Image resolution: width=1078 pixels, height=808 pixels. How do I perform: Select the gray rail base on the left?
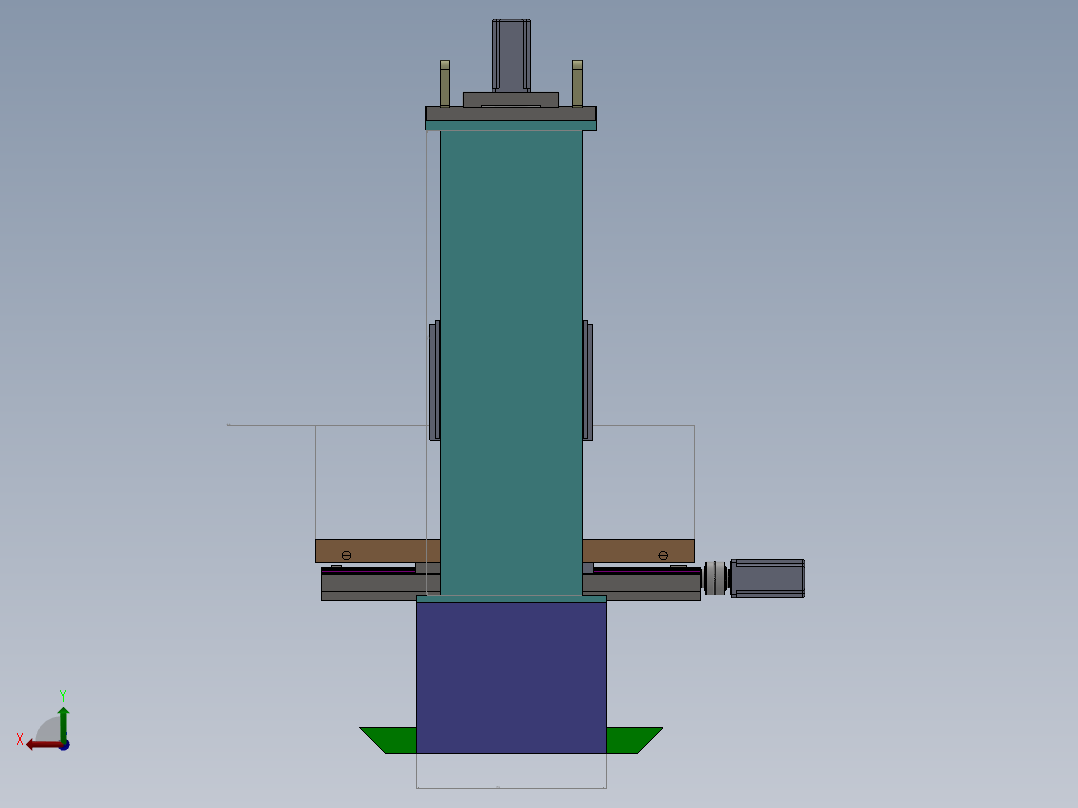pos(381,587)
